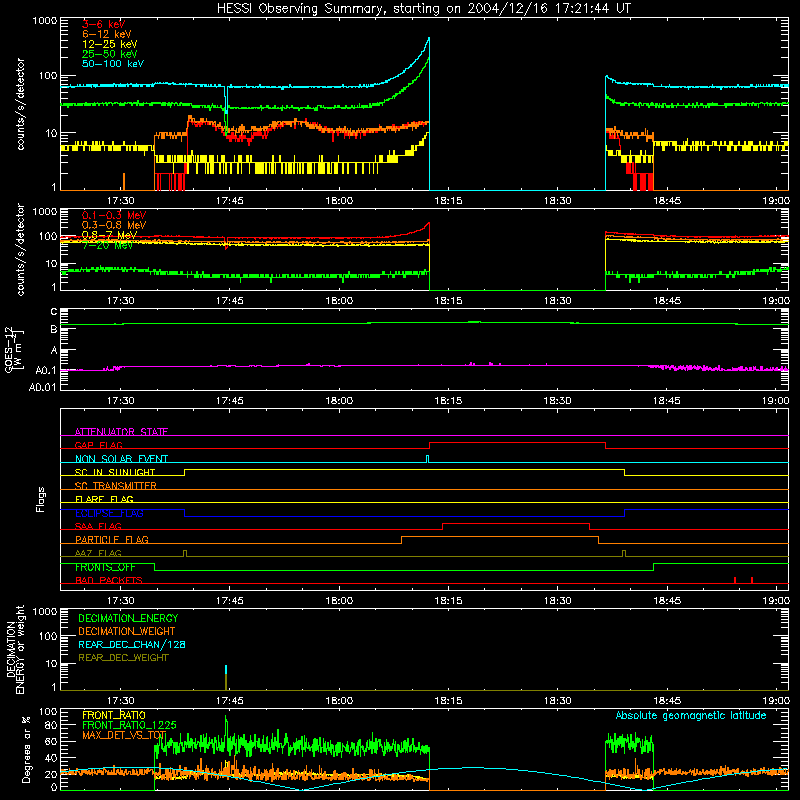Viewport: 800px width, 800px height.
Task: Select the ECLIPSE_FLAG label
Action: (x=109, y=513)
